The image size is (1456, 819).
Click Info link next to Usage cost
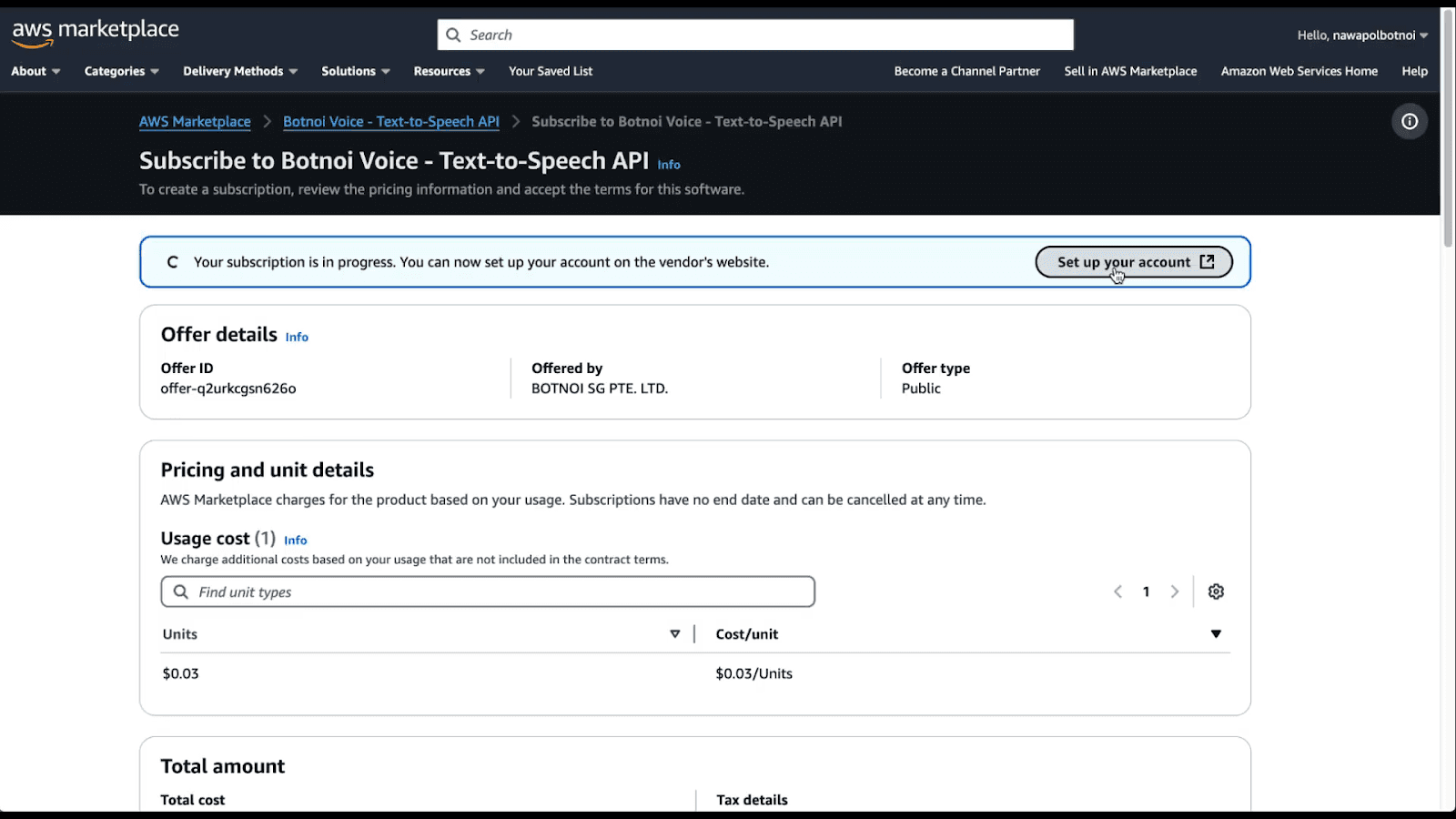pyautogui.click(x=295, y=541)
